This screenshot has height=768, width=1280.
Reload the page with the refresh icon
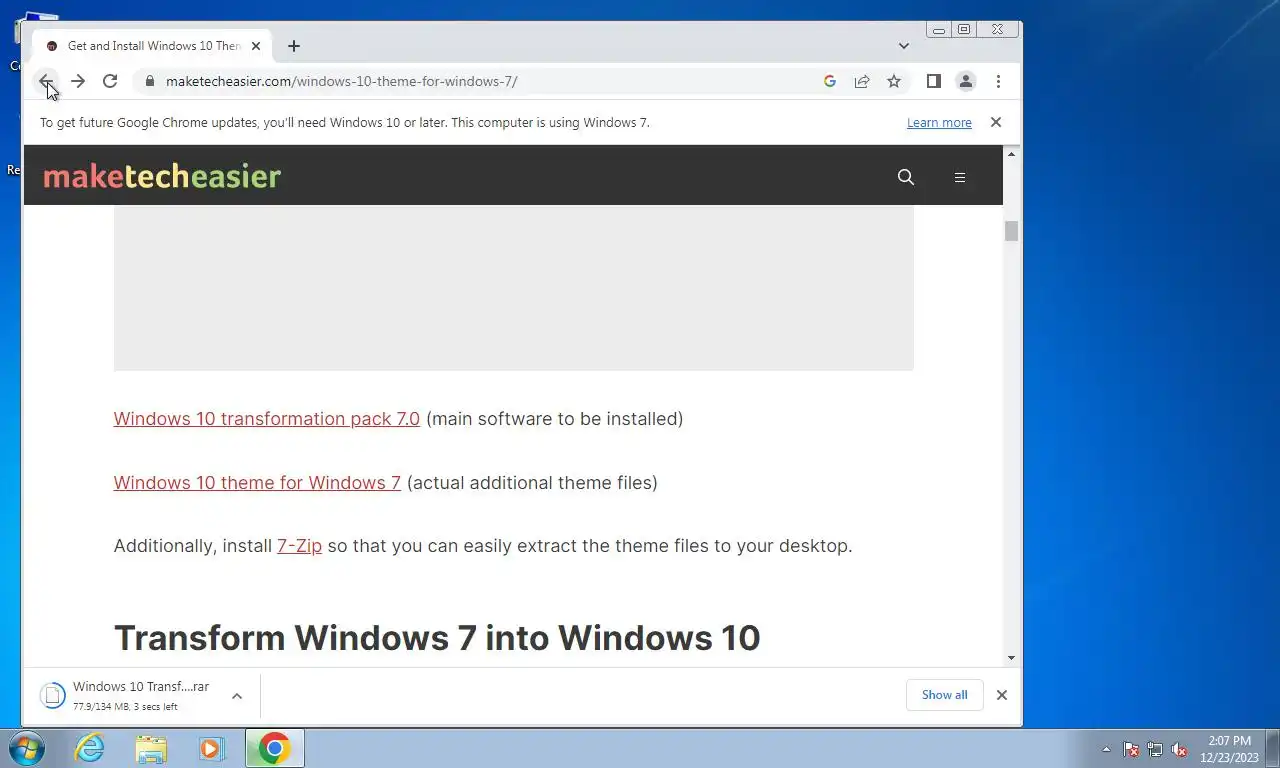click(x=110, y=81)
